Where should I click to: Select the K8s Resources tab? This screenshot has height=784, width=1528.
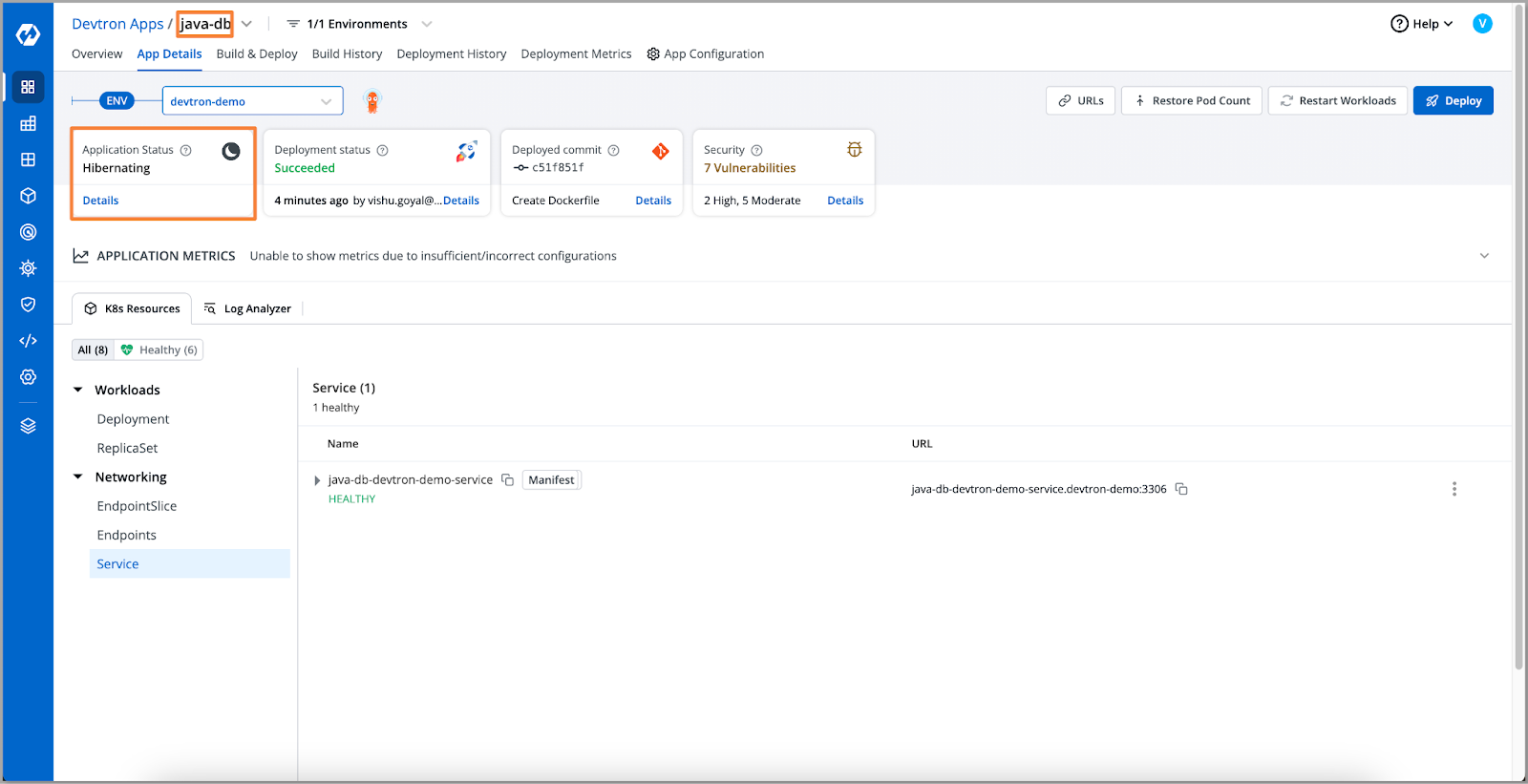132,308
